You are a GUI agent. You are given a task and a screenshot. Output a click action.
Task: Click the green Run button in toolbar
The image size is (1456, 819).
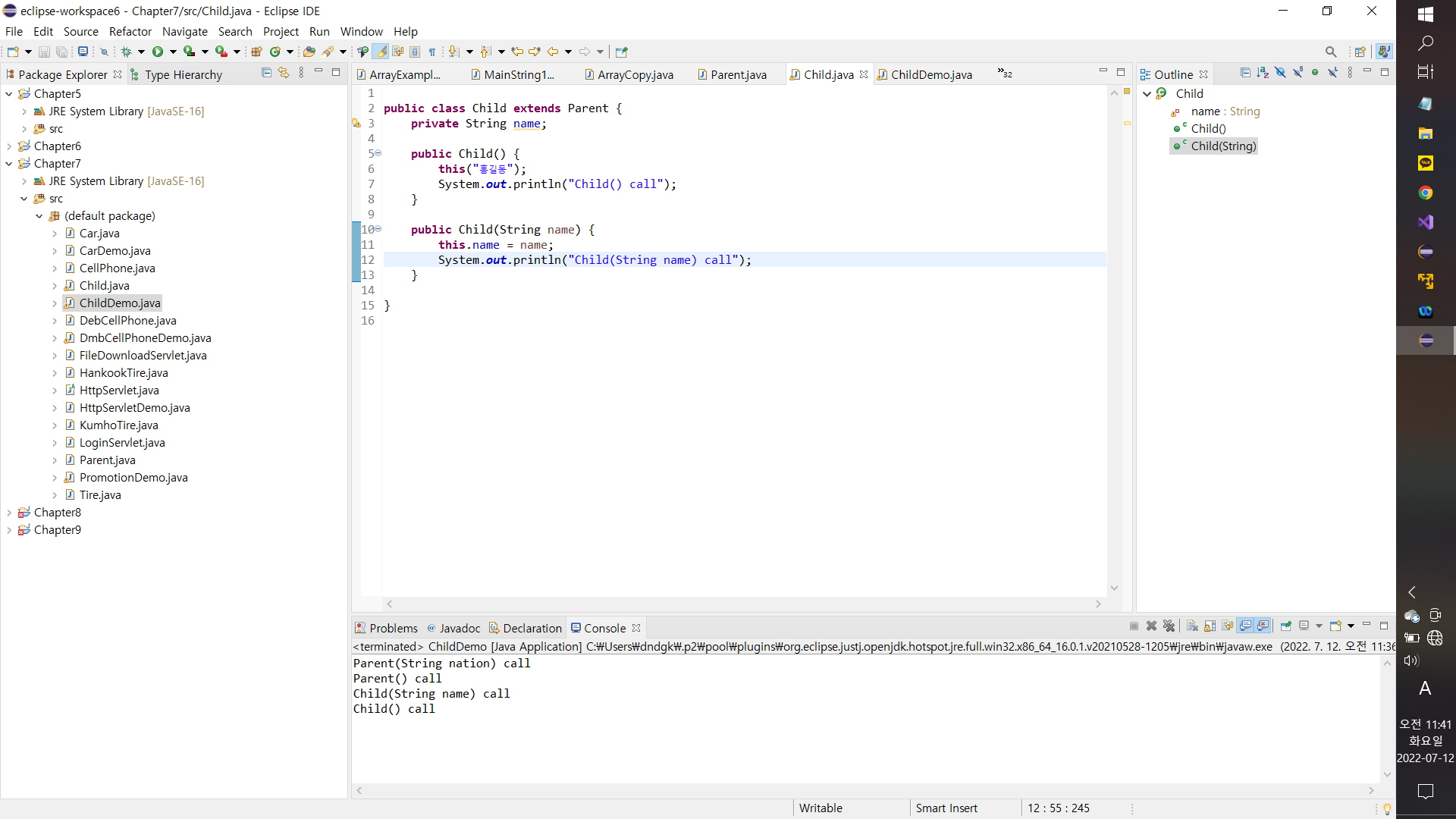pos(157,52)
